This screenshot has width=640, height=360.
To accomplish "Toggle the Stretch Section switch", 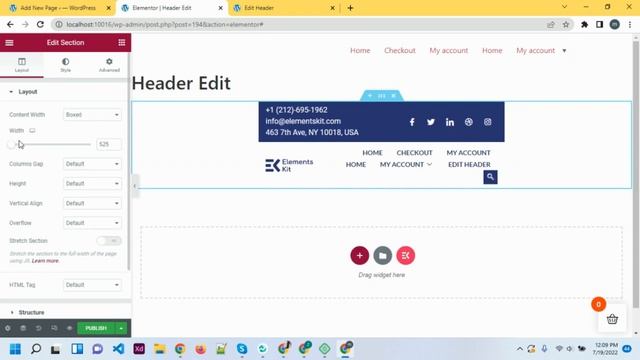I will 109,241.
